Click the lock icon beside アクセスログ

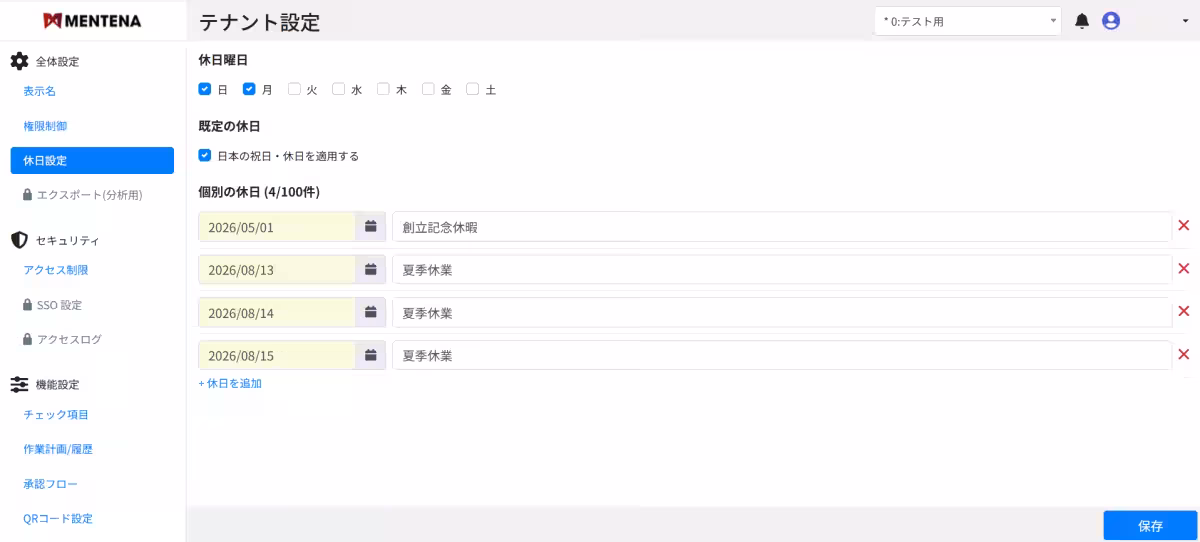coord(28,339)
